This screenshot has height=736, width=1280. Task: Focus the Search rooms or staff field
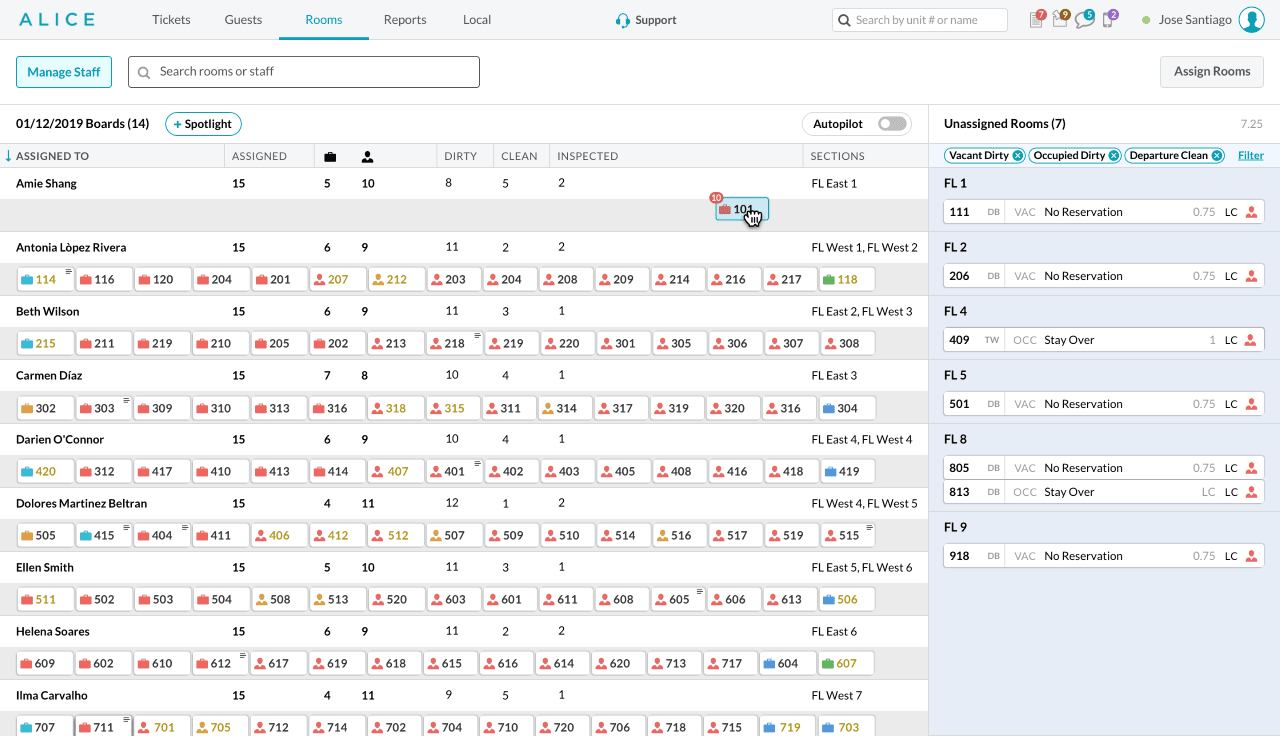[x=304, y=72]
